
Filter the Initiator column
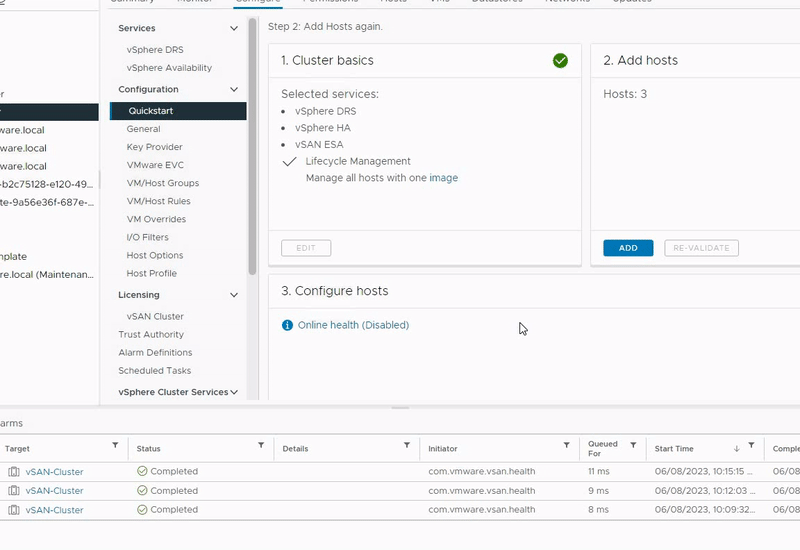point(566,445)
